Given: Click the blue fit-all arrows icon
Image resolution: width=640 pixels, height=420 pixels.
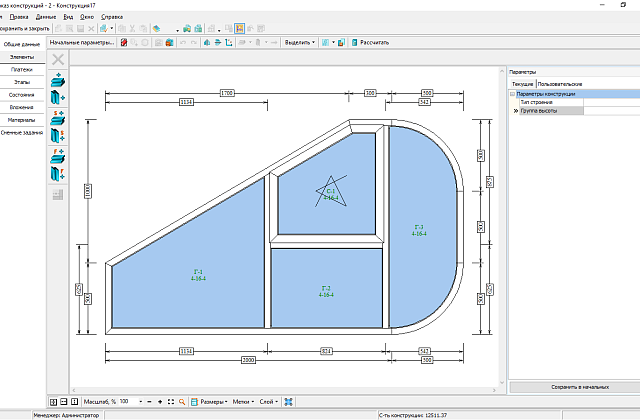Looking at the screenshot, I should tap(289, 402).
